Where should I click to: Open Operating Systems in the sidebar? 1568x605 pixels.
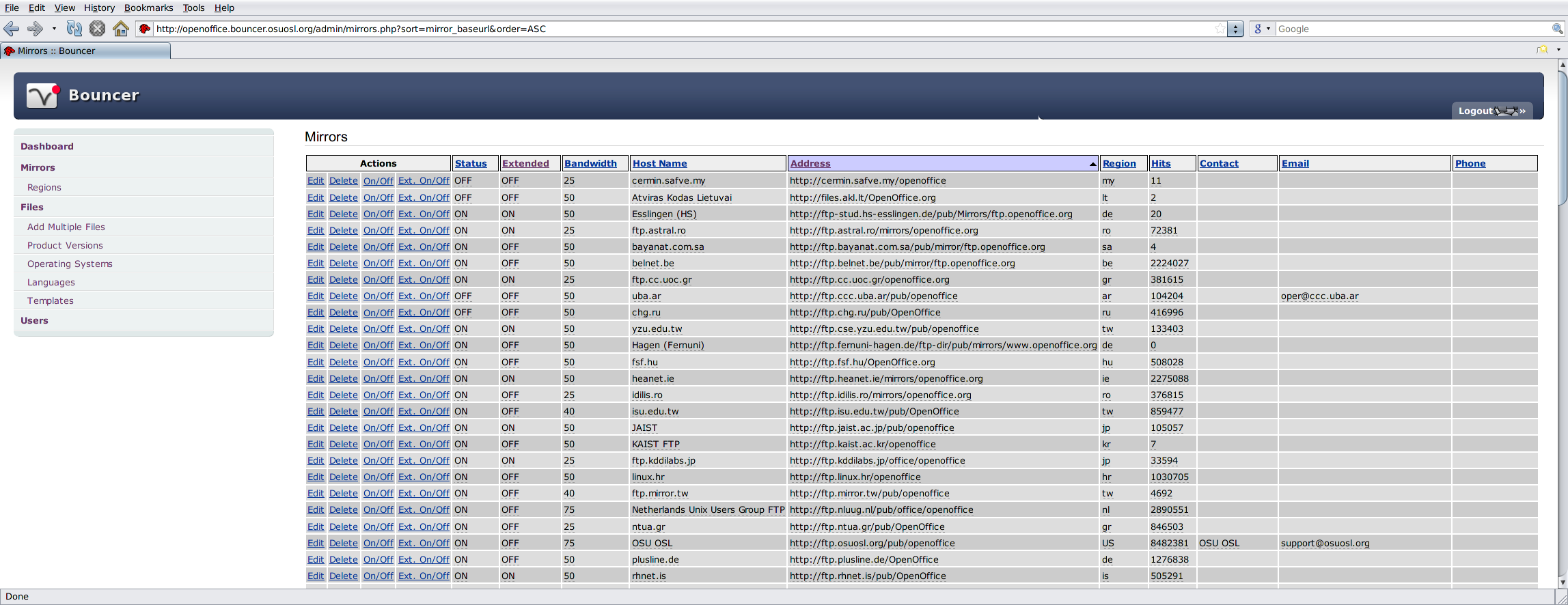[70, 264]
